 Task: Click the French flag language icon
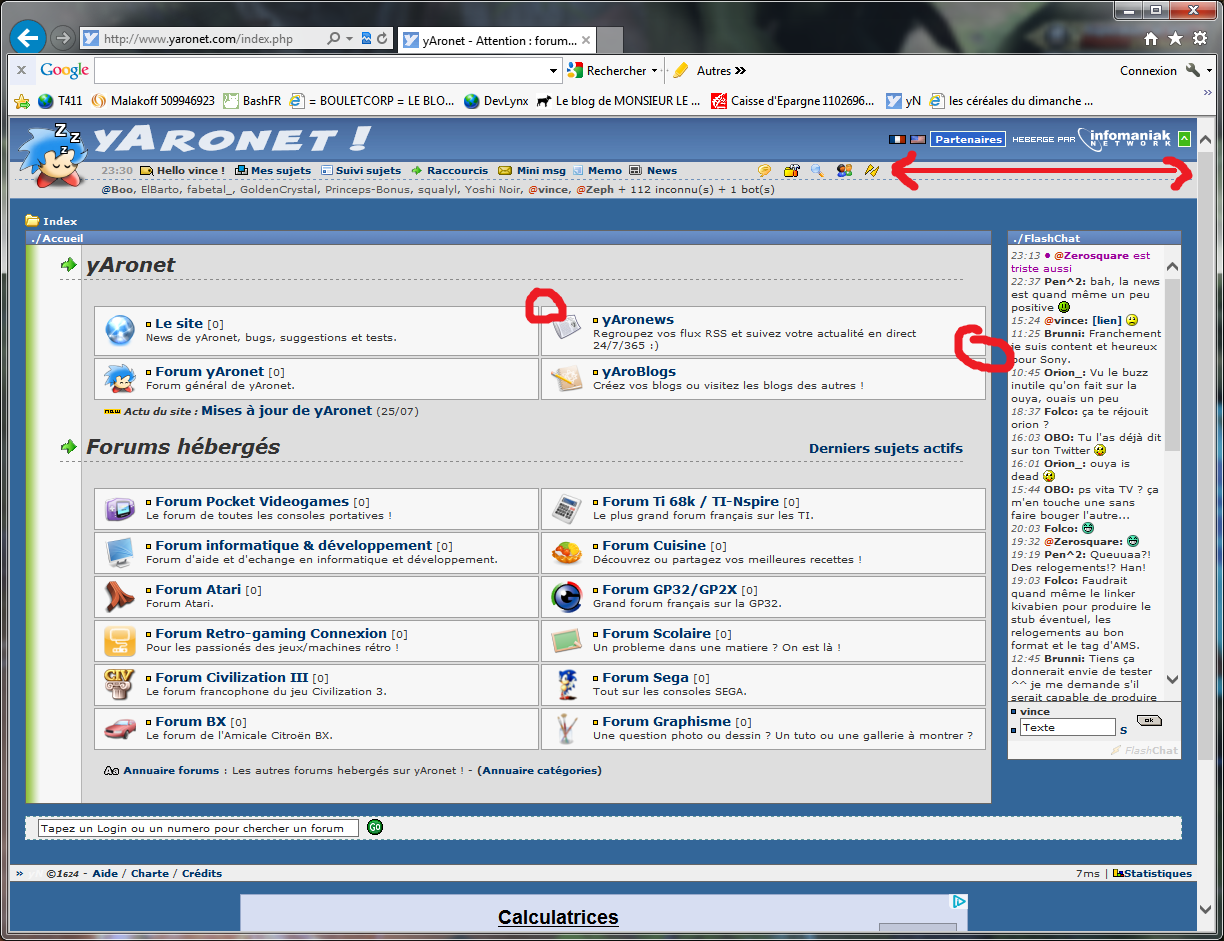[896, 140]
